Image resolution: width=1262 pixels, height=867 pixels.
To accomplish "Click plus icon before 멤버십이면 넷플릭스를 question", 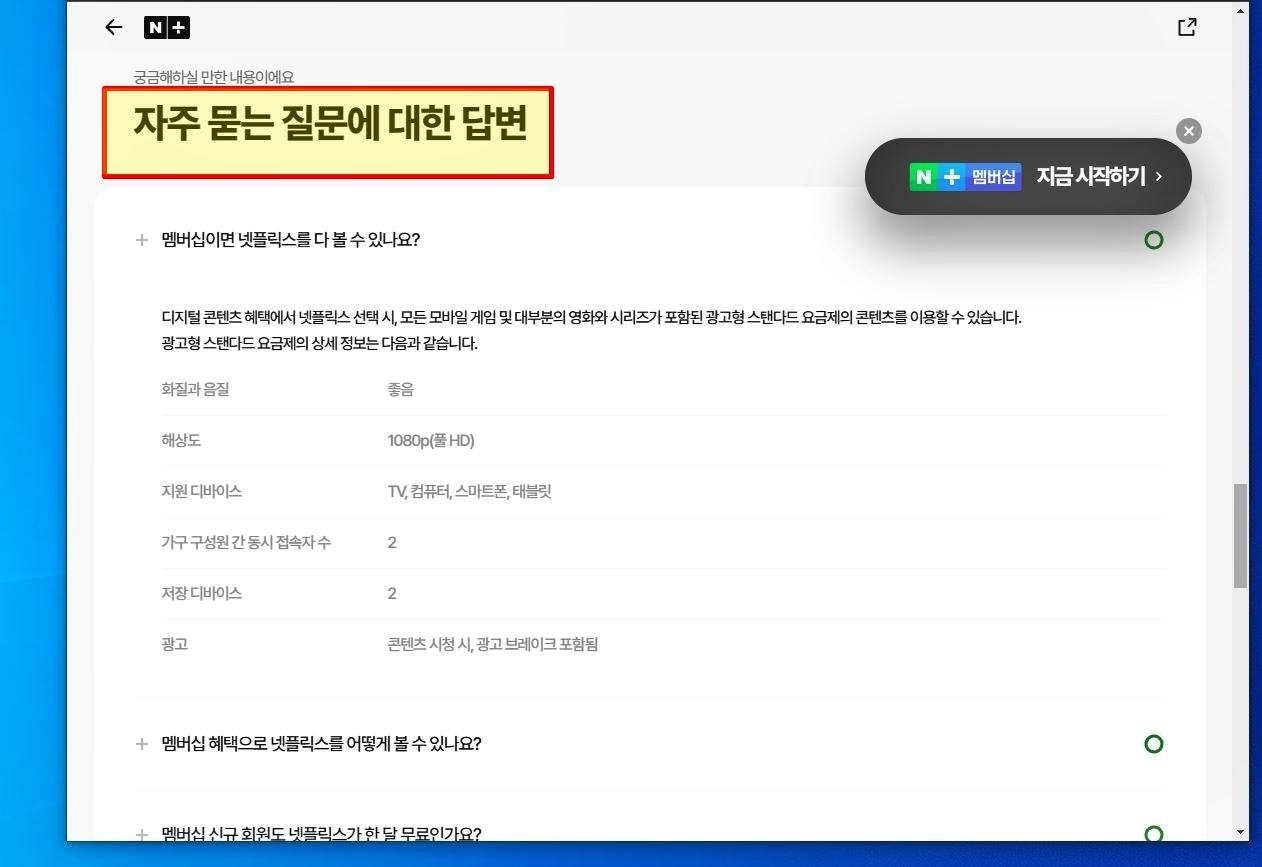I will [142, 240].
